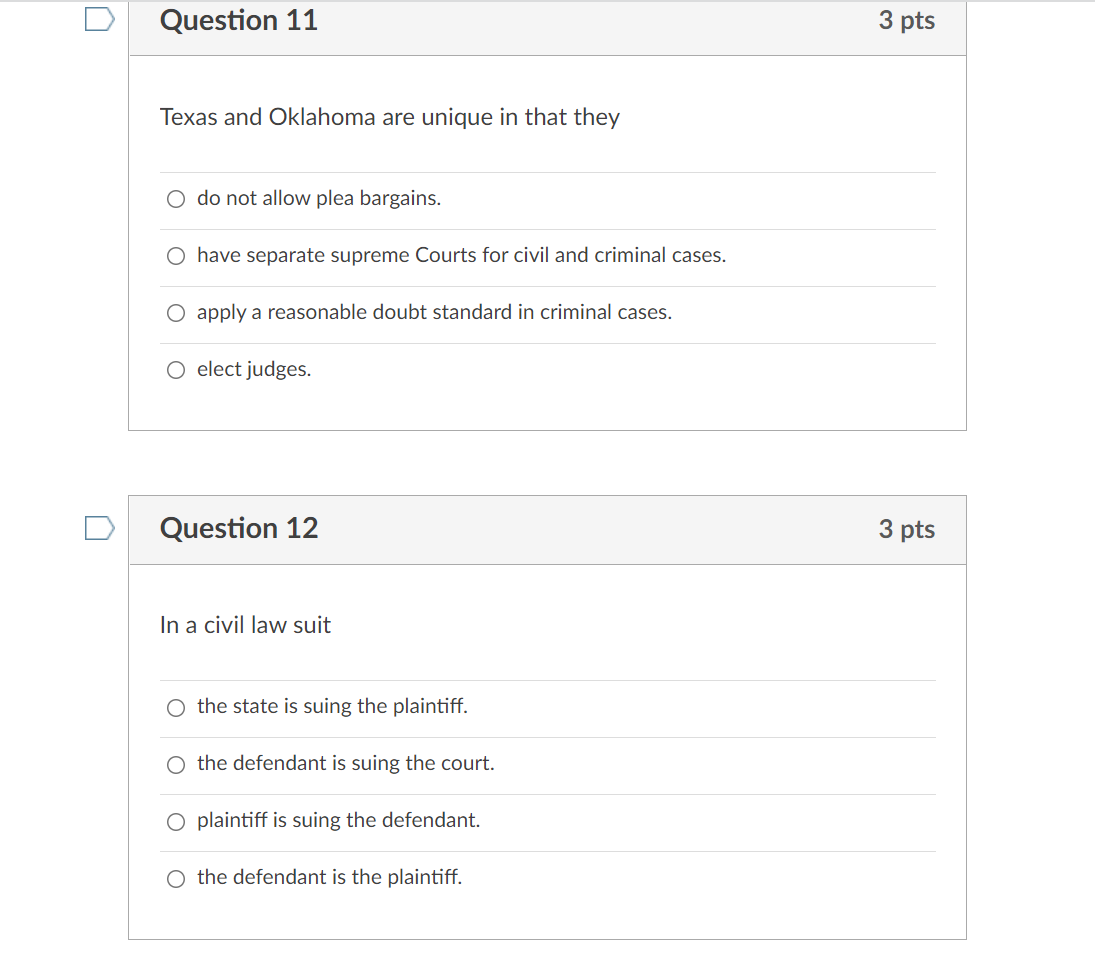Image resolution: width=1095 pixels, height=967 pixels.
Task: Click the Question 12 header title
Action: [239, 528]
